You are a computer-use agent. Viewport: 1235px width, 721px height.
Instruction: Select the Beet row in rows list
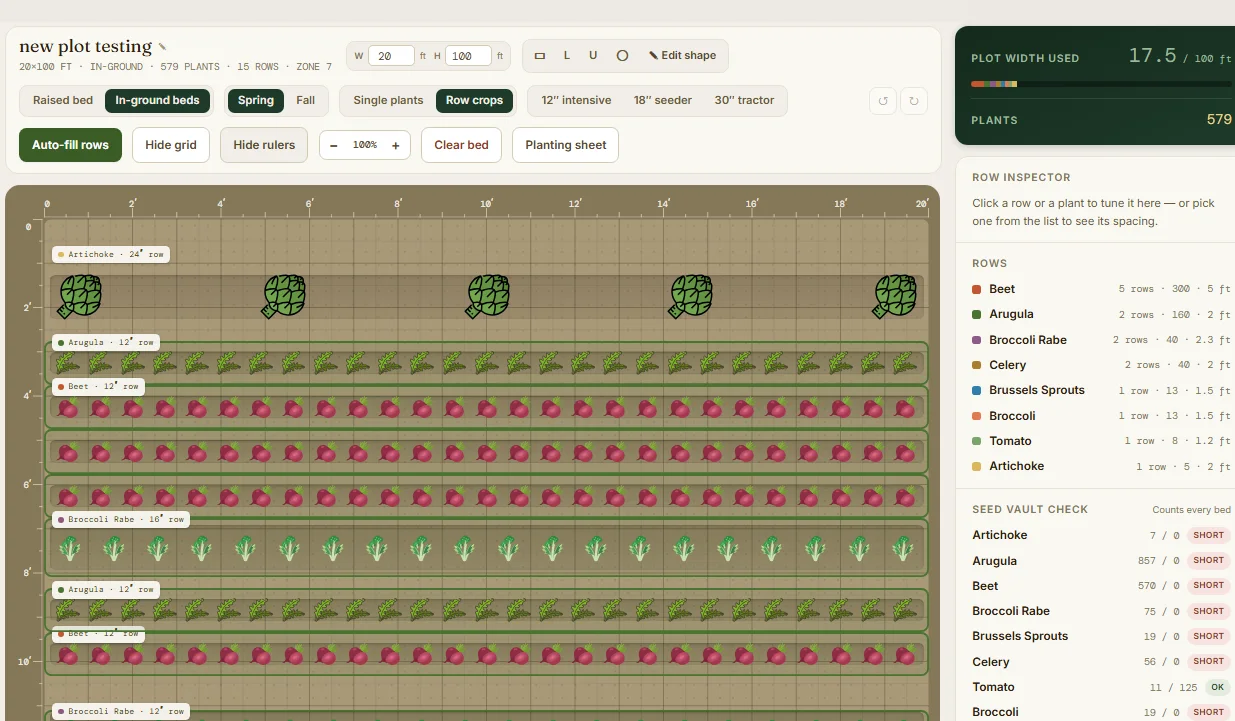coord(1101,289)
